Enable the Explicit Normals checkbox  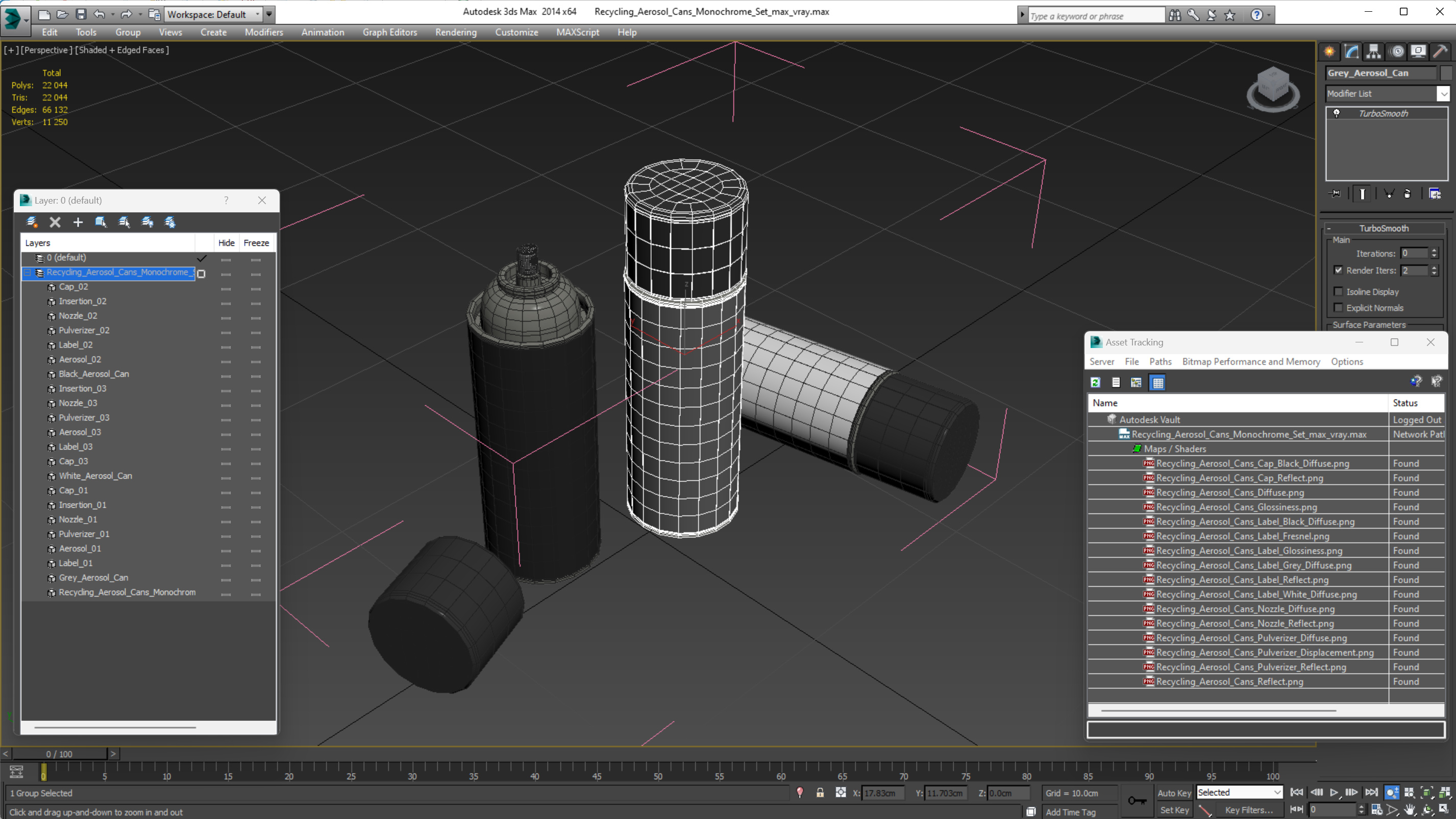[x=1338, y=308]
